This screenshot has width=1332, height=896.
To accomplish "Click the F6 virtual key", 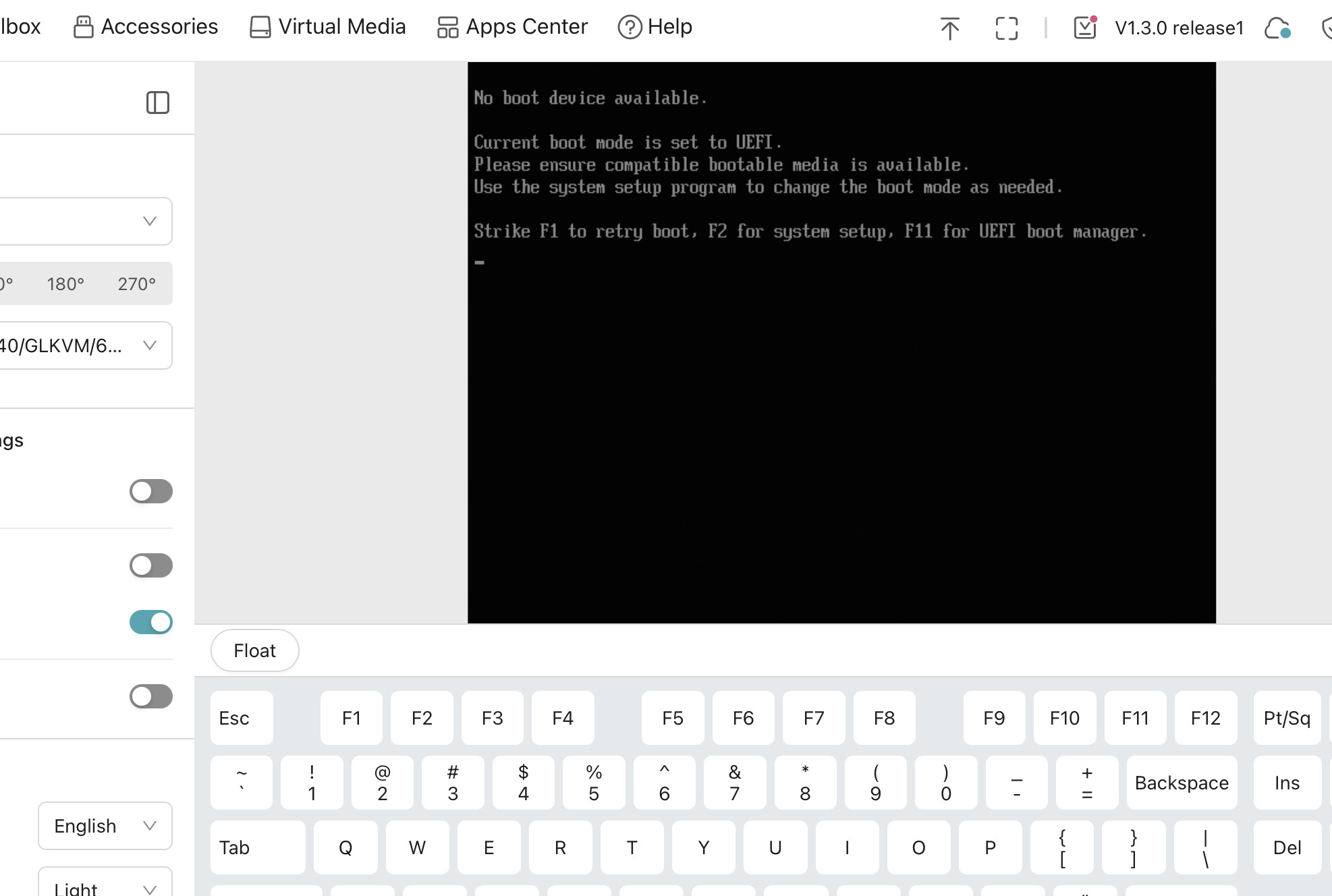I will [x=744, y=718].
